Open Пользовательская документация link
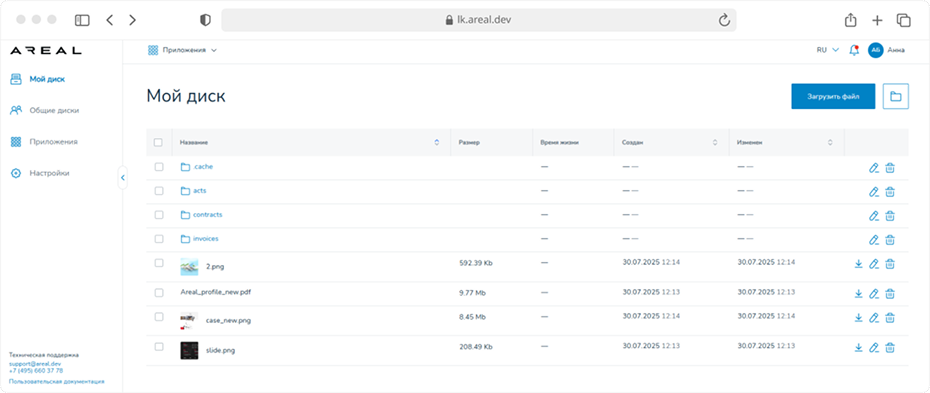Viewport: 930px width, 393px height. pyautogui.click(x=57, y=381)
